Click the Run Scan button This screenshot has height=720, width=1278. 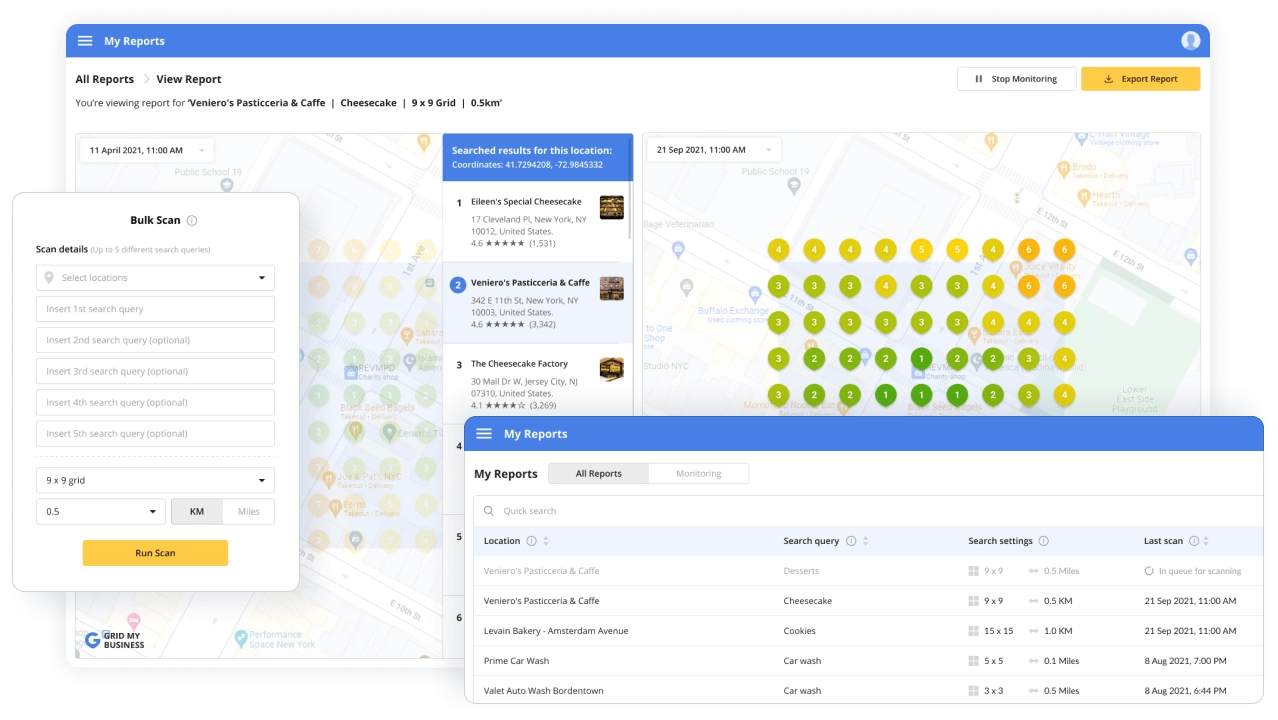[155, 552]
